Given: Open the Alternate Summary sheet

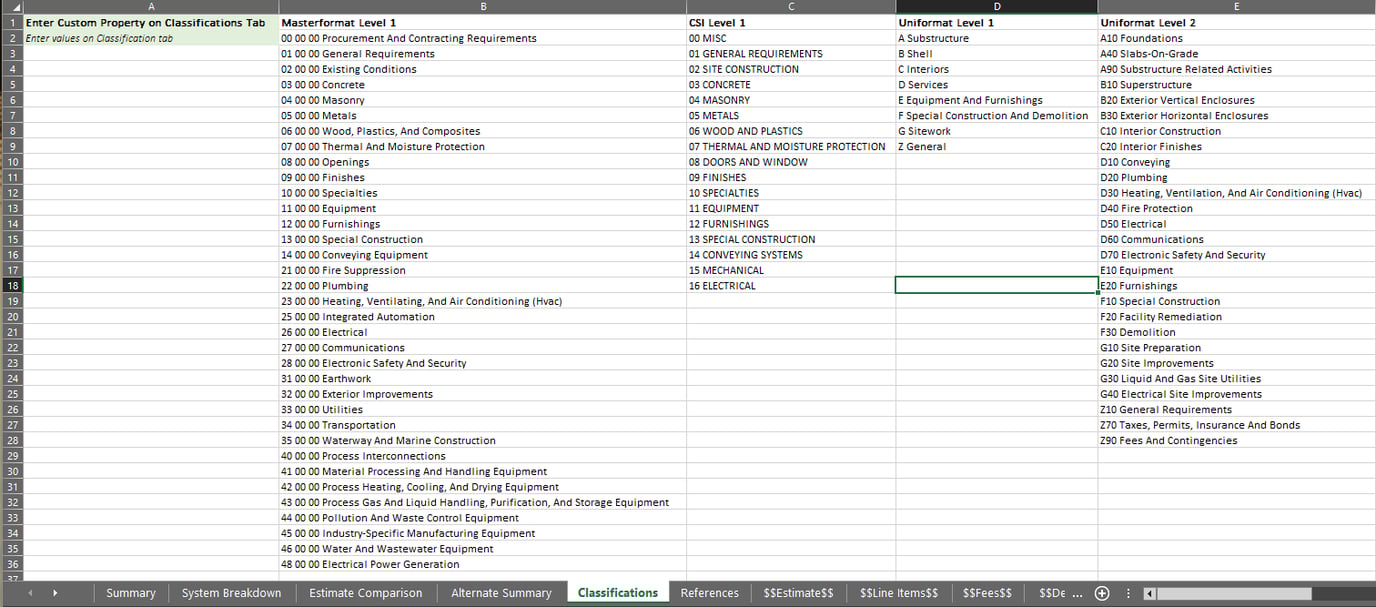Looking at the screenshot, I should point(501,592).
